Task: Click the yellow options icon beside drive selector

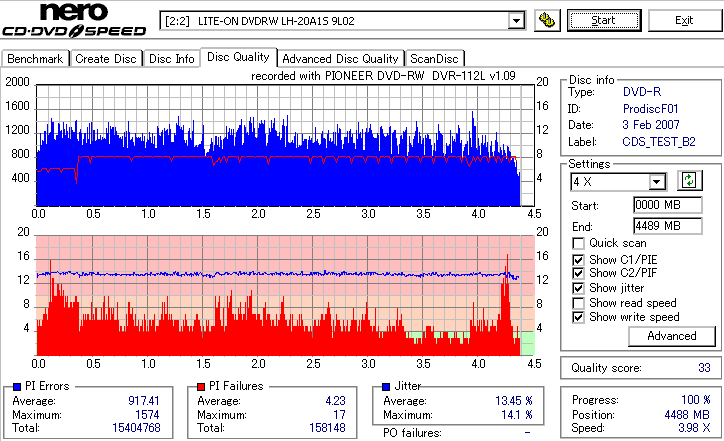Action: [547, 21]
